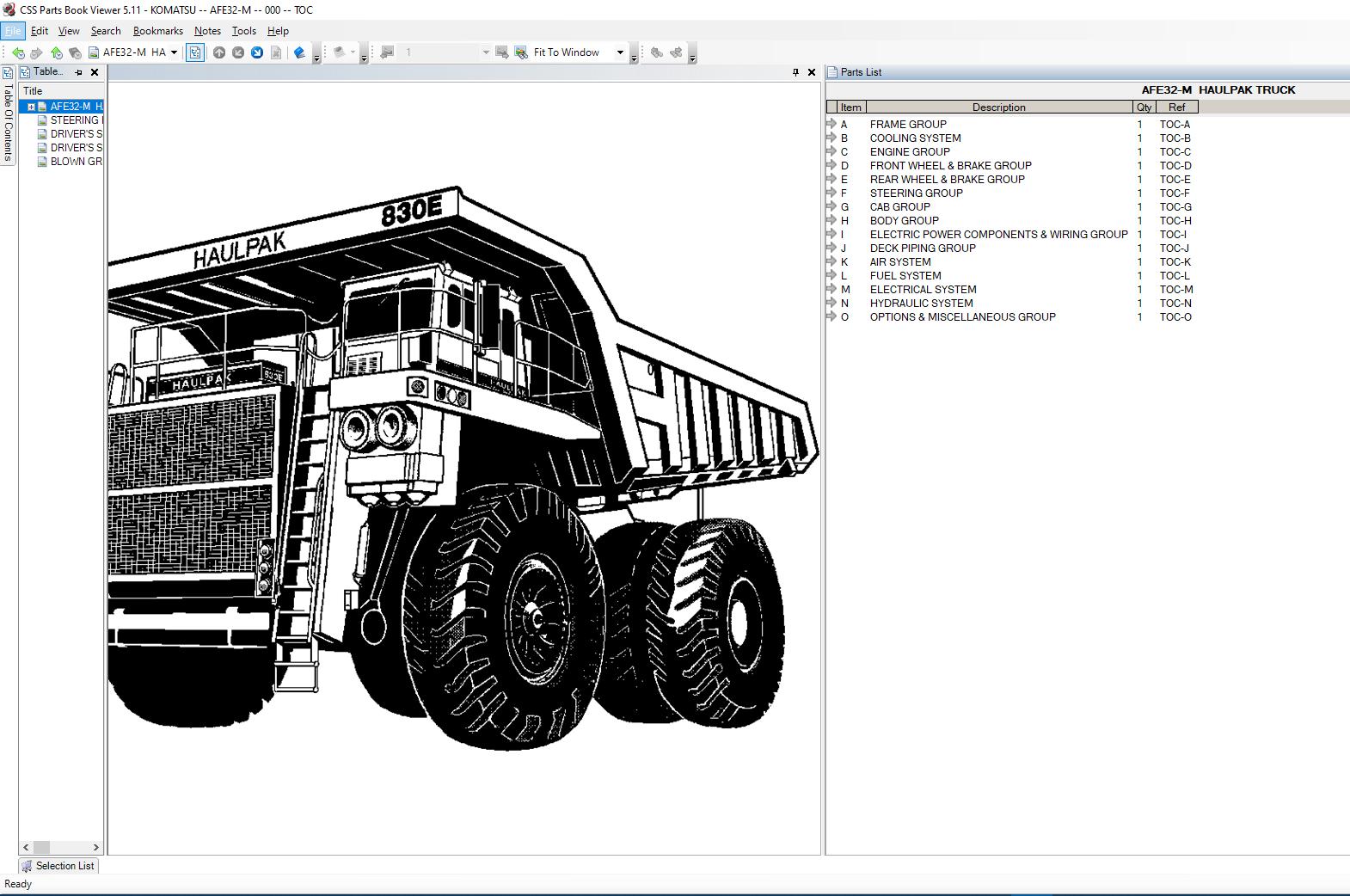
Task: Click the grey up-arrow circle toolbar icon
Action: [x=219, y=52]
